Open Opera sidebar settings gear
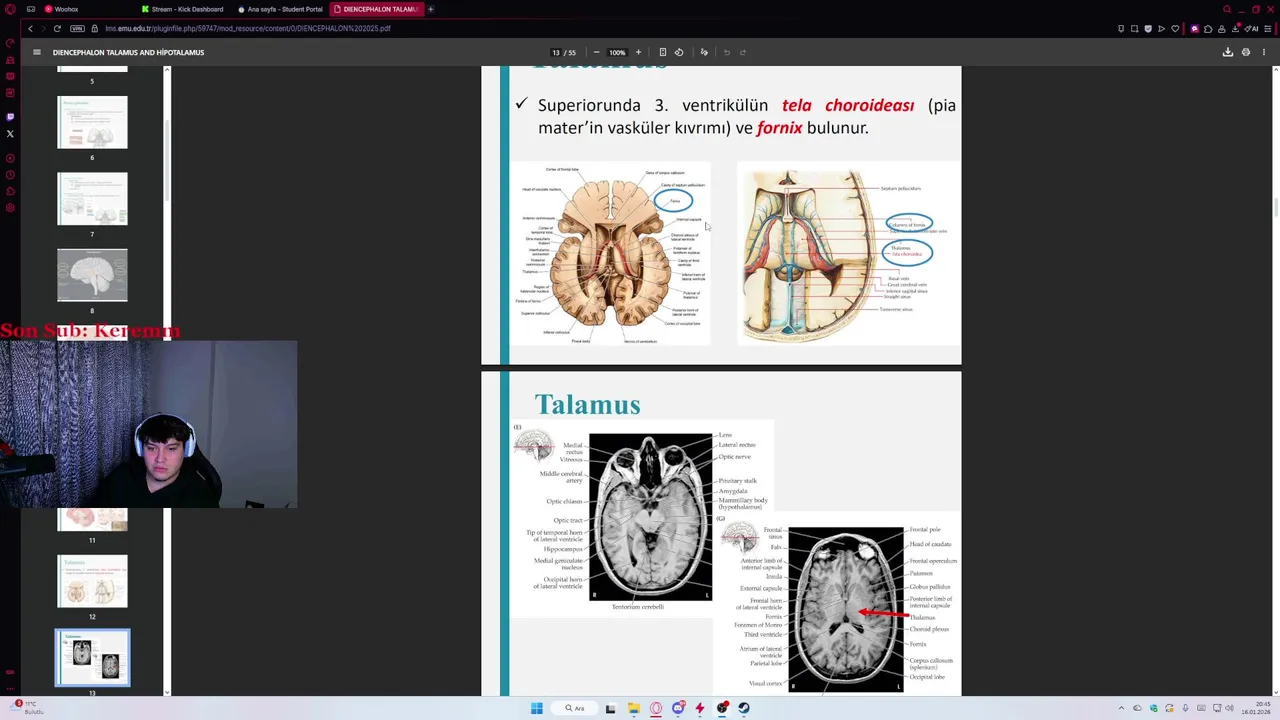 point(10,208)
